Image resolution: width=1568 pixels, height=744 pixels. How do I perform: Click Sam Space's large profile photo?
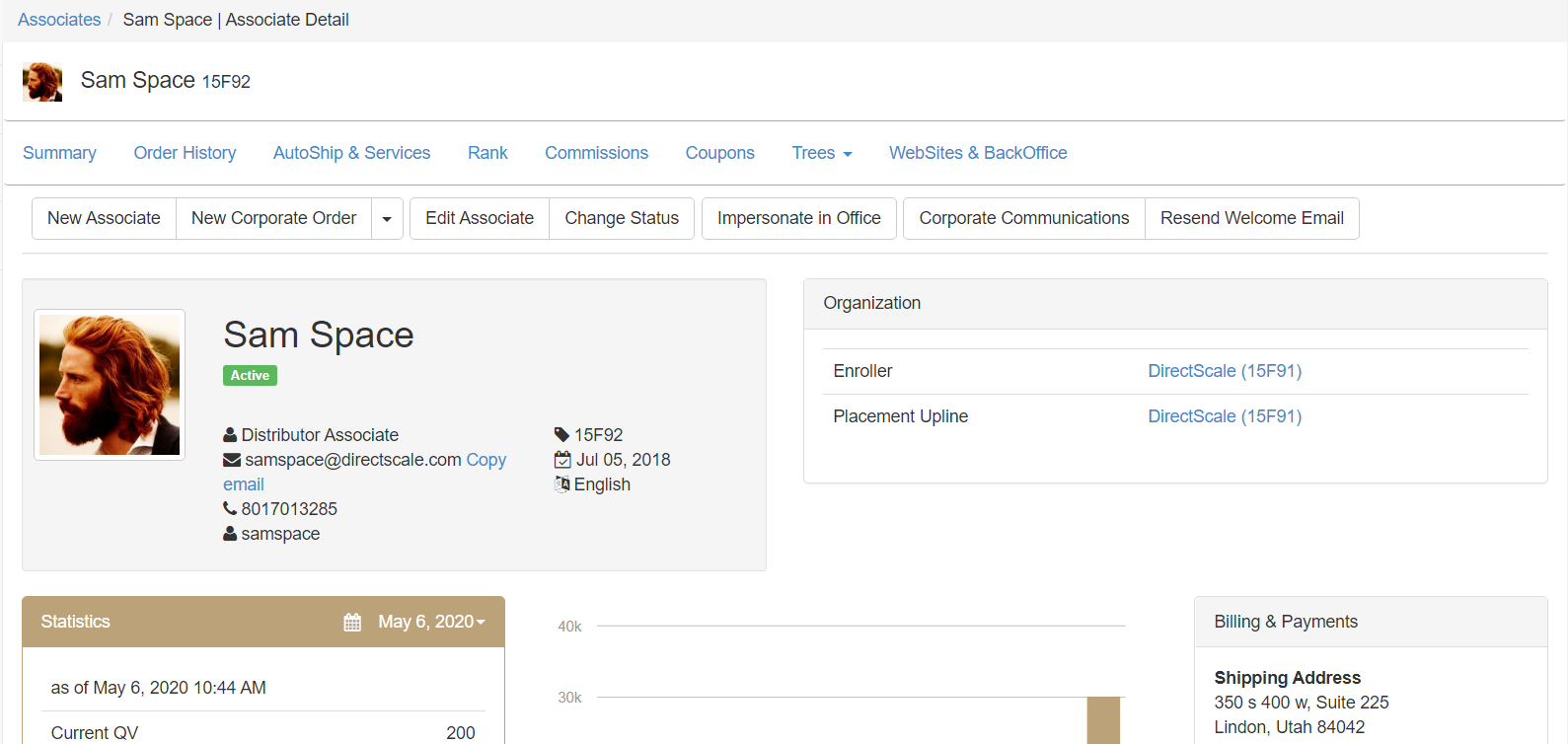[x=110, y=385]
